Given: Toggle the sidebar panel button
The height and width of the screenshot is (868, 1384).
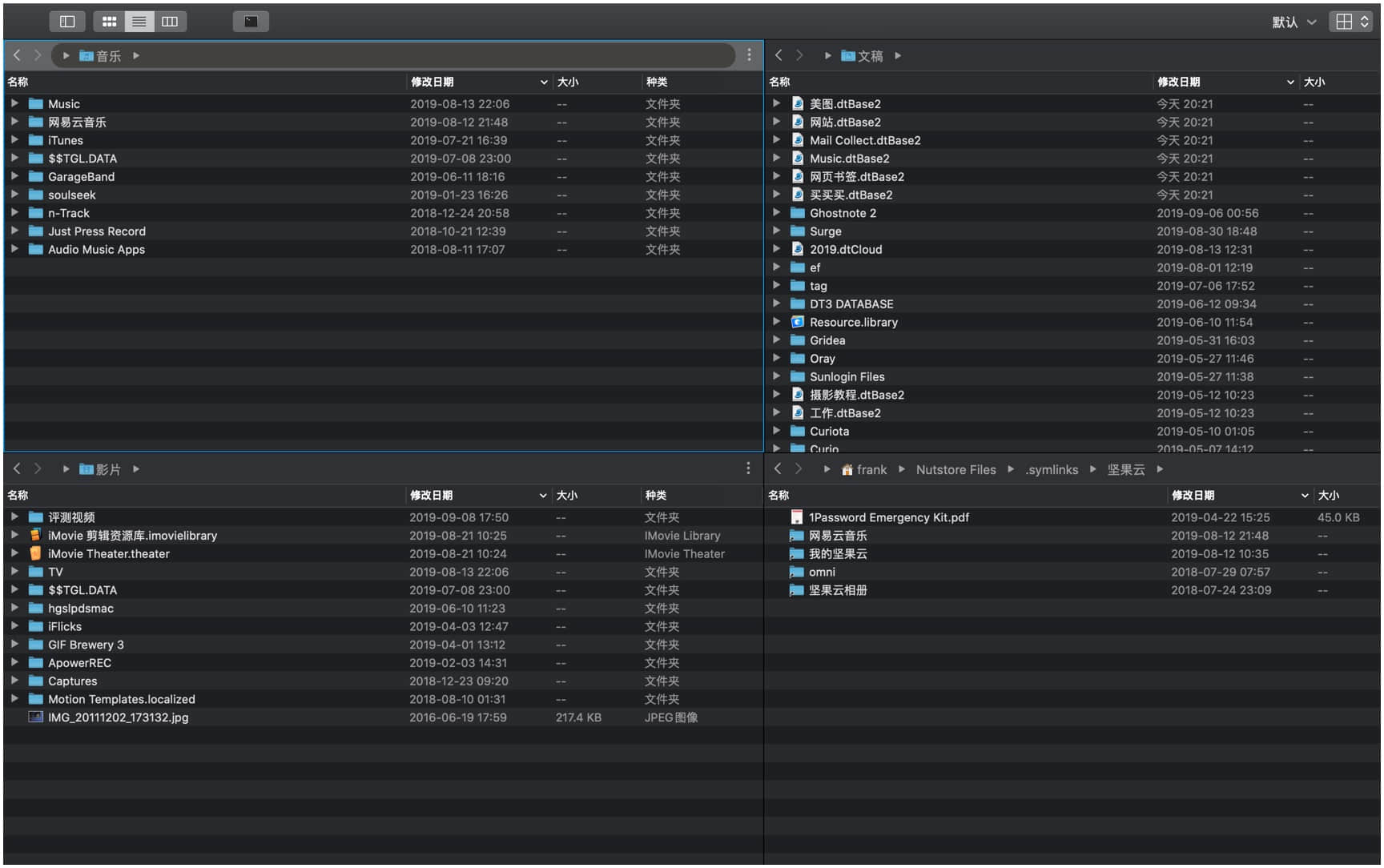Looking at the screenshot, I should click(67, 22).
